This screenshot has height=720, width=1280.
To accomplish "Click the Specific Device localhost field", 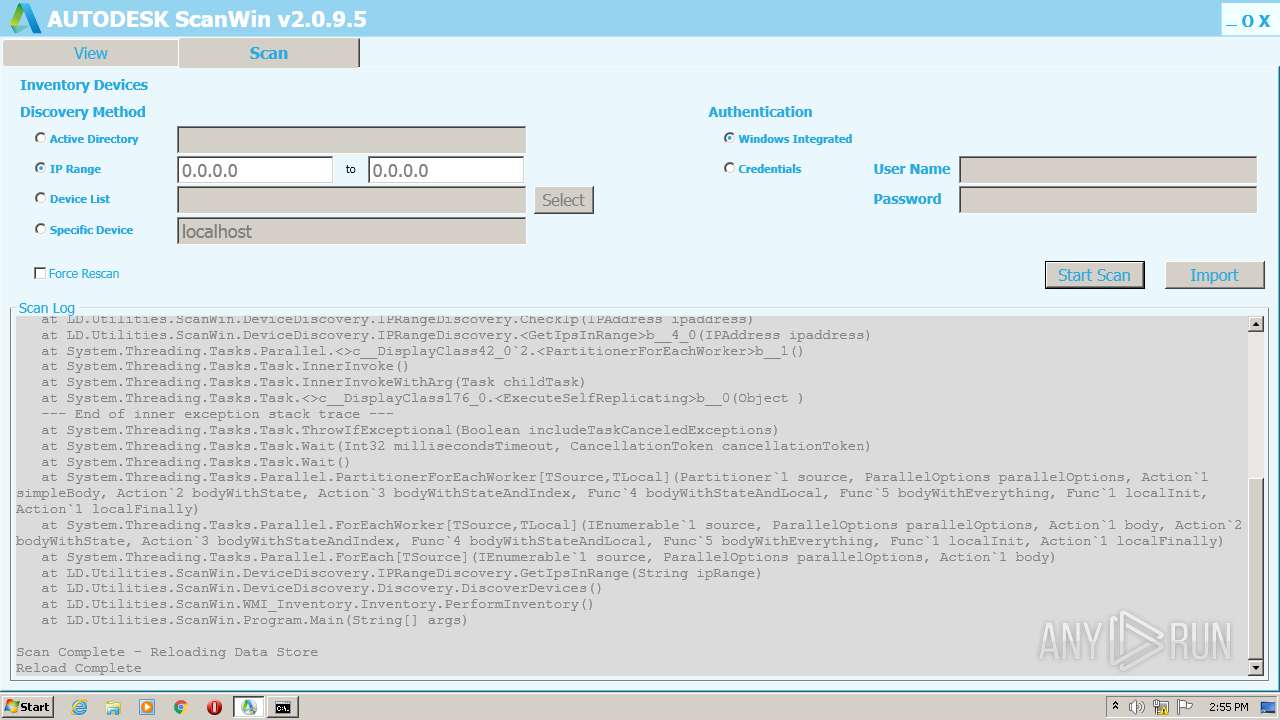I will coord(351,231).
